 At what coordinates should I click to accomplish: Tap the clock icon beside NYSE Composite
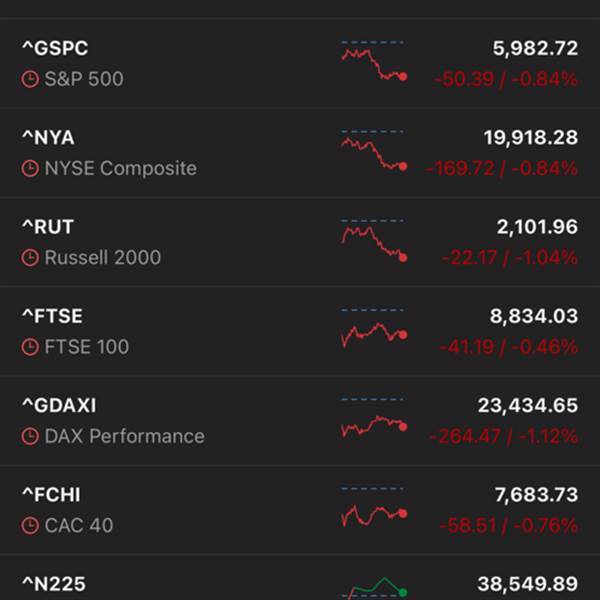pyautogui.click(x=30, y=168)
